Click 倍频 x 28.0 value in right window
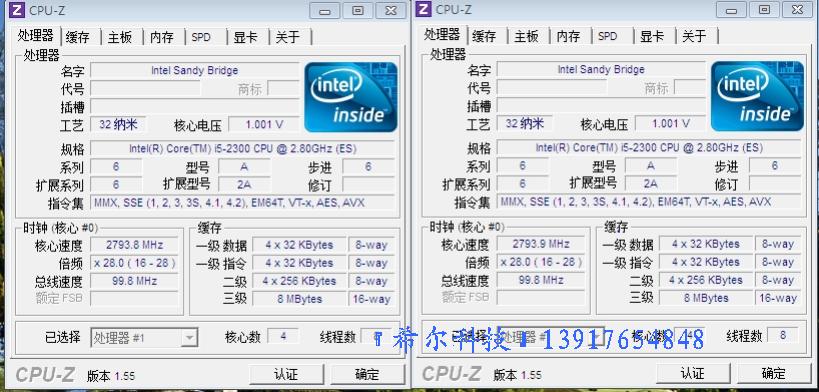This screenshot has height=392, width=819. coord(541,261)
